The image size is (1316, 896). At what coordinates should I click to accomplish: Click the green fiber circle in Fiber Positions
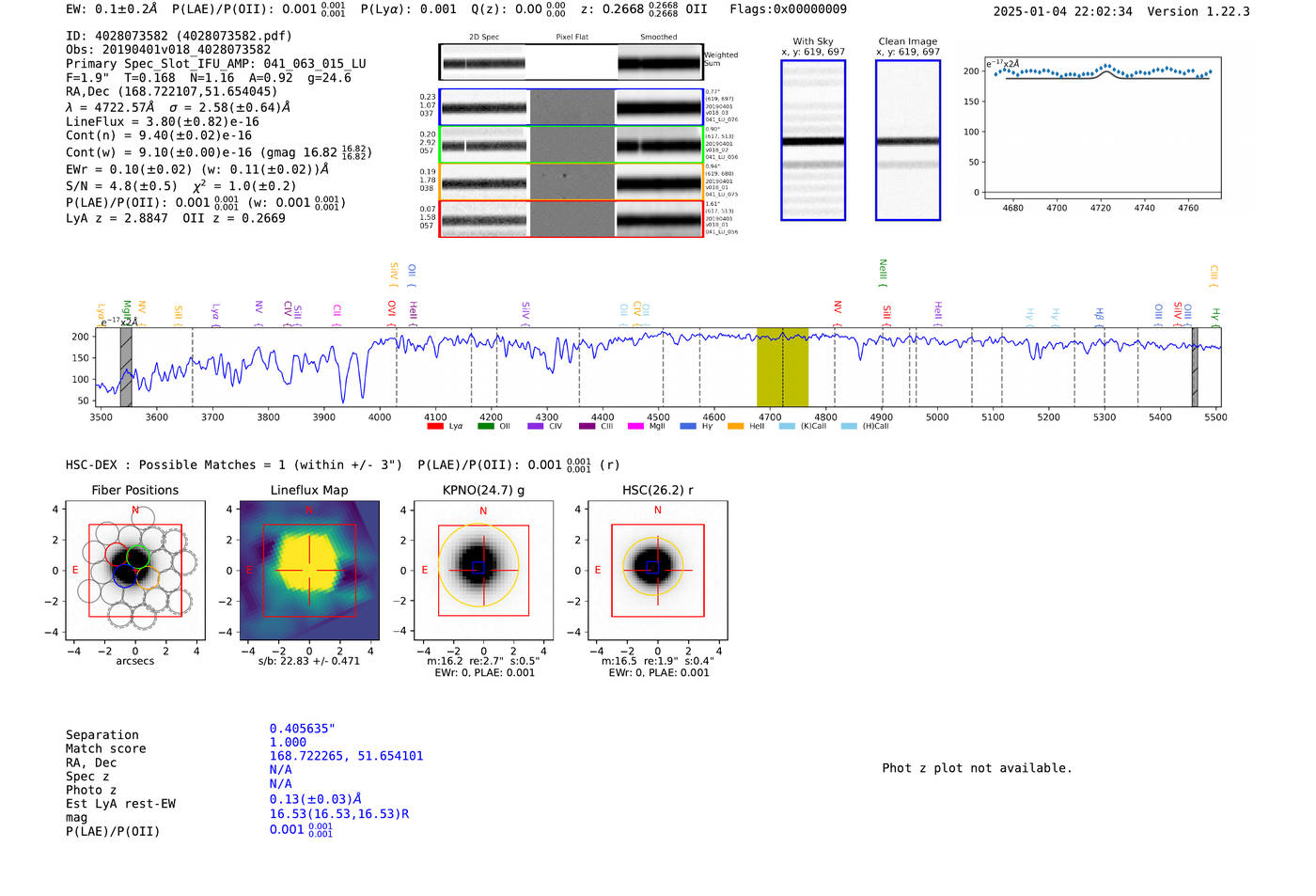click(137, 557)
